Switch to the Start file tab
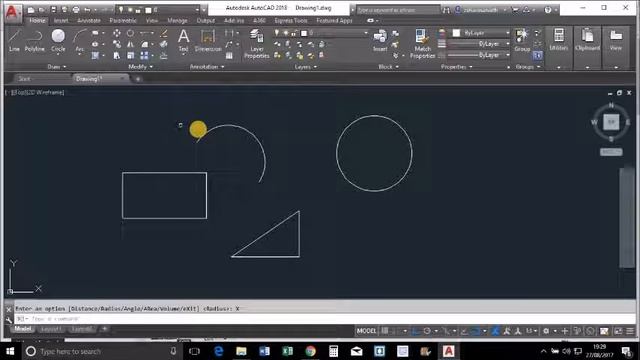This screenshot has height=360, width=640. 24,79
